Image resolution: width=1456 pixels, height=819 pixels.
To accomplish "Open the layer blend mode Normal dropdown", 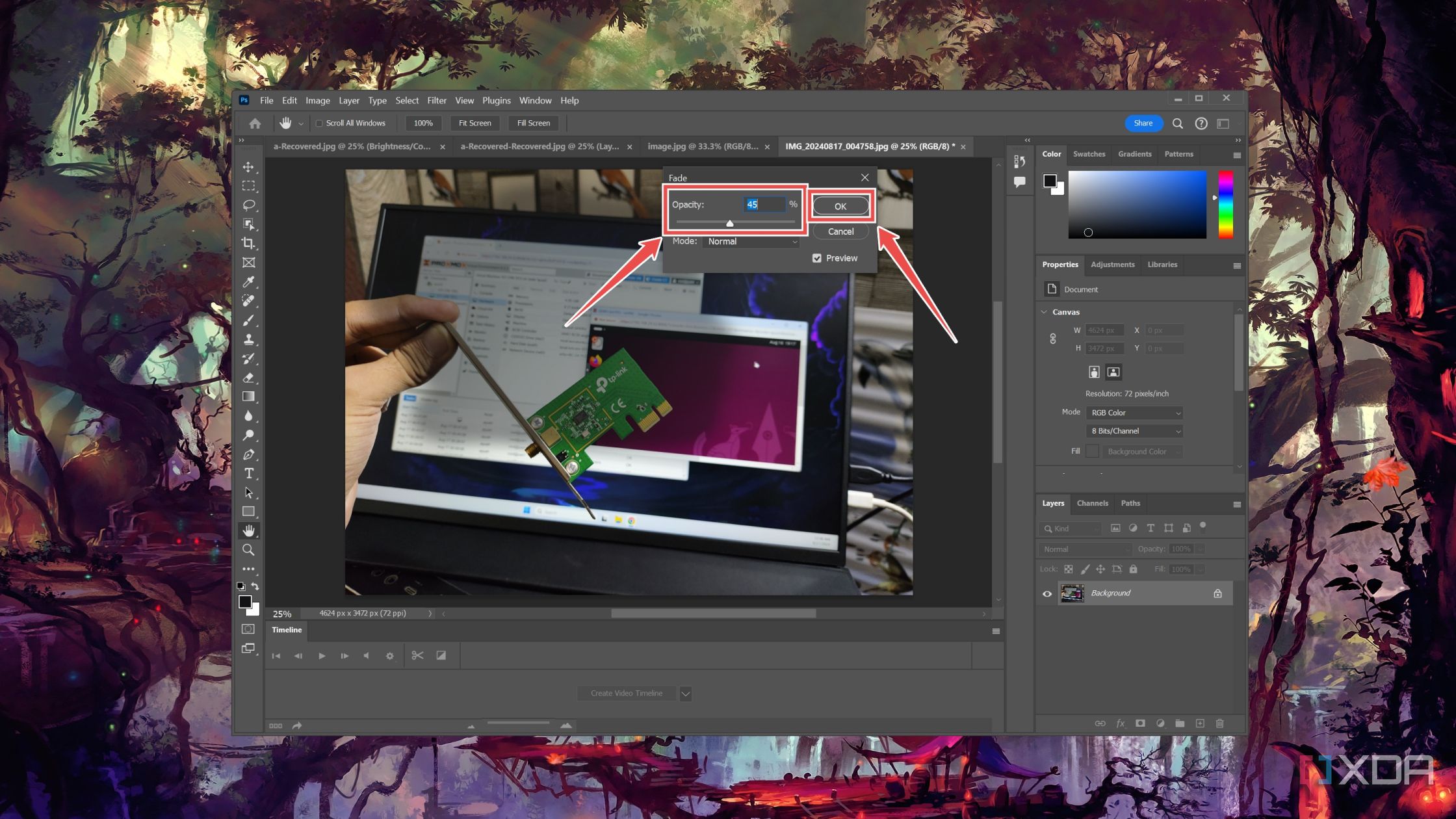I will tap(1085, 549).
